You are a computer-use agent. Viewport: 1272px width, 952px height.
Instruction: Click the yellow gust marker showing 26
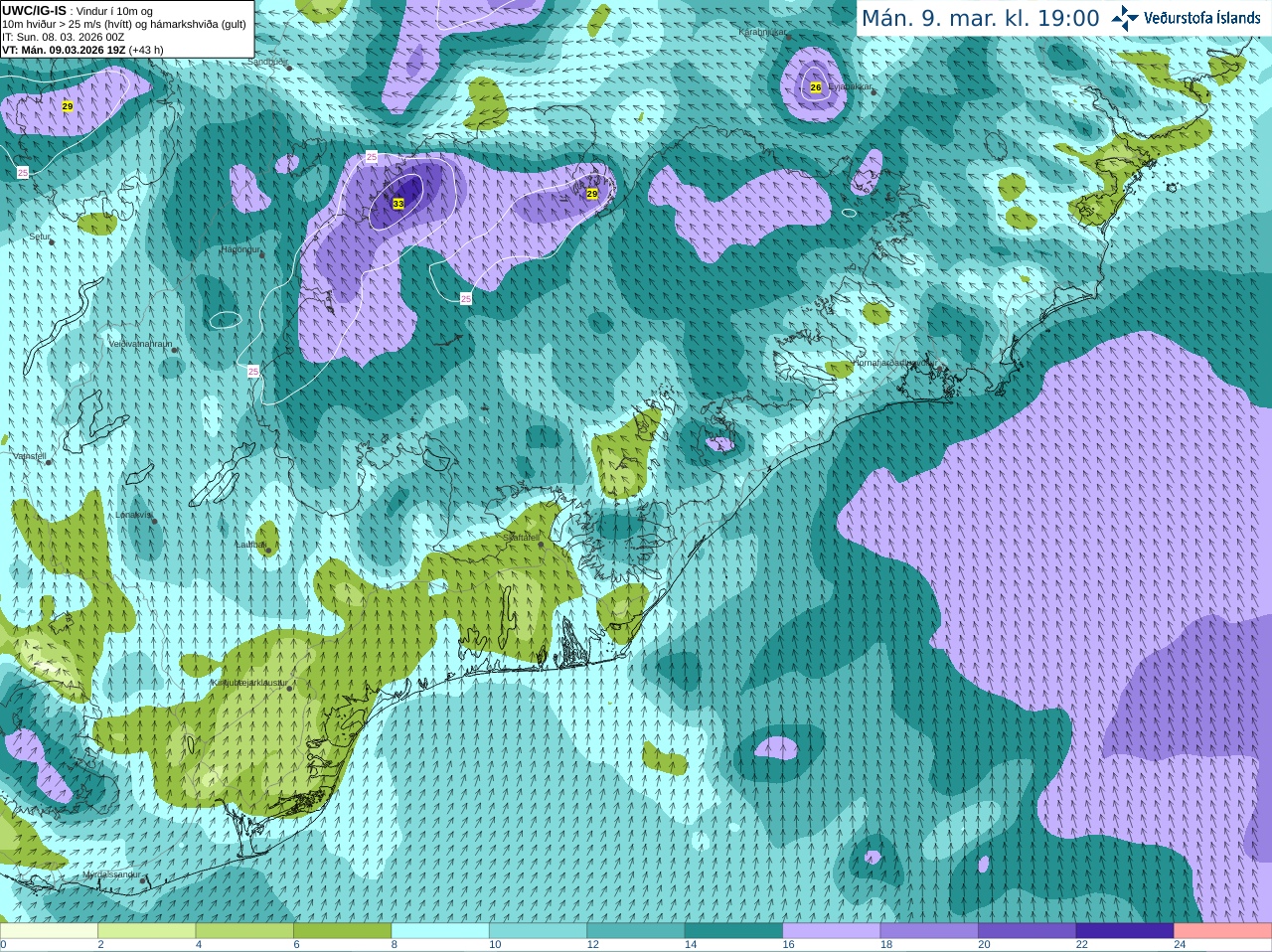coord(816,87)
